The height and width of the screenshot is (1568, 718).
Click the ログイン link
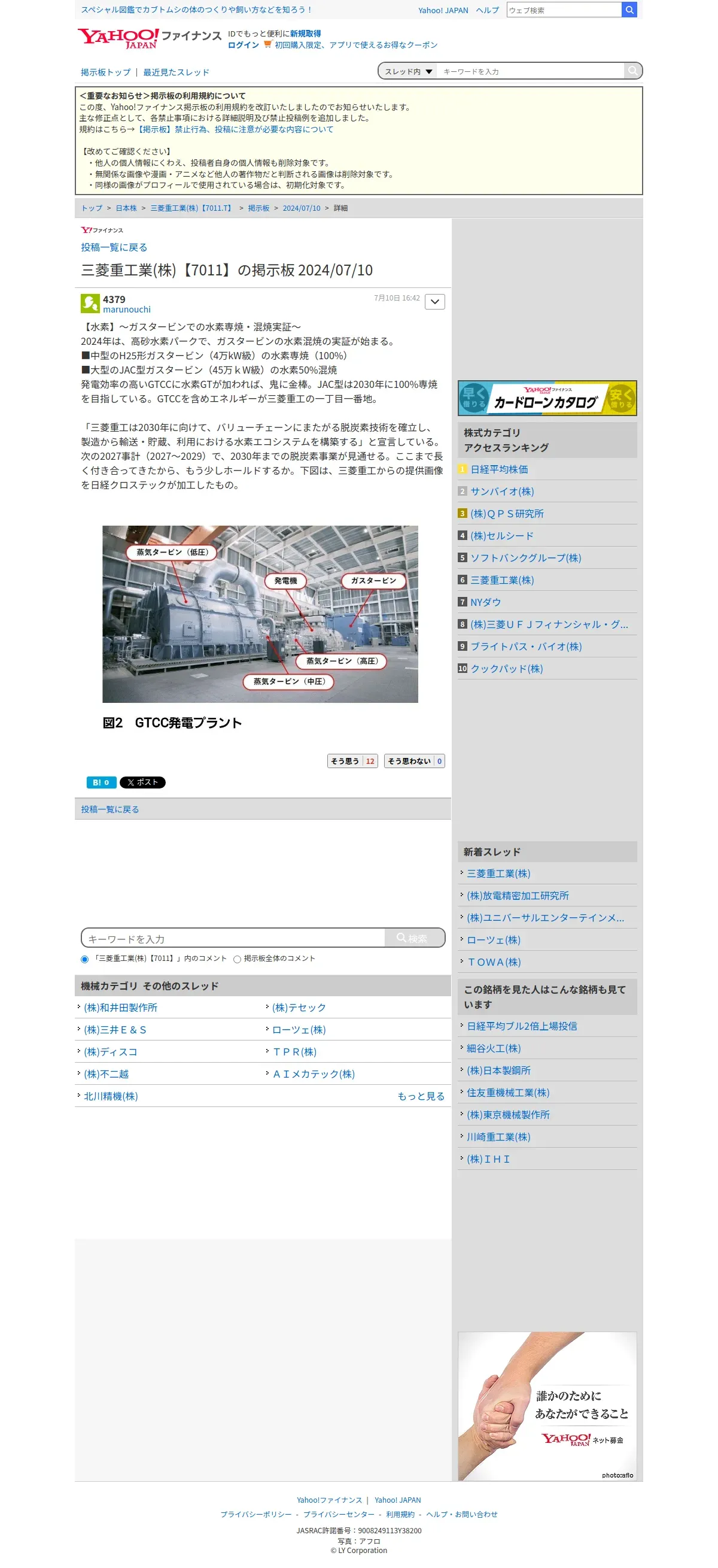point(244,45)
